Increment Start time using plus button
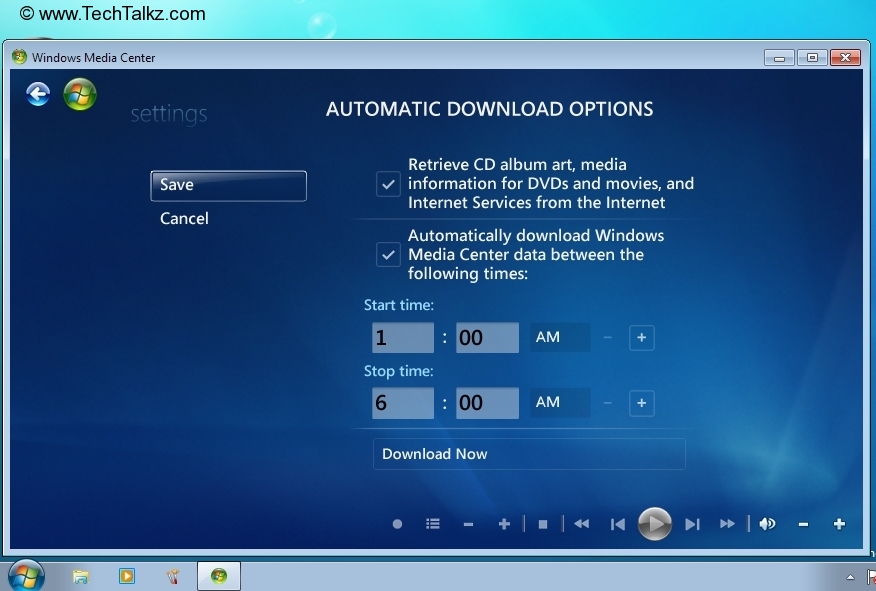The image size is (876, 591). coord(641,337)
